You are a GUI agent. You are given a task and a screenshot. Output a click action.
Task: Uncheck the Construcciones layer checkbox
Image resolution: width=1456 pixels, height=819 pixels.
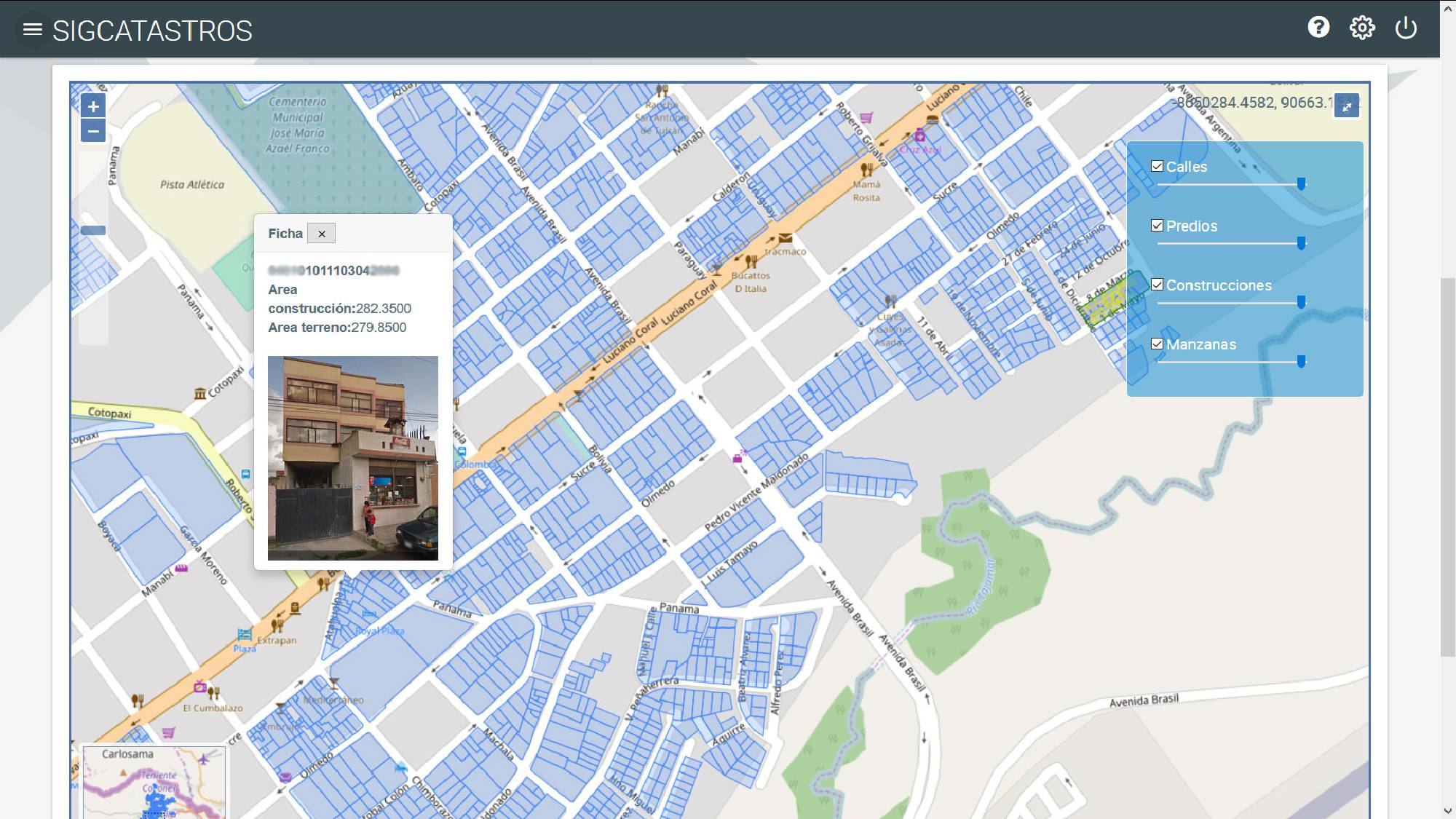pyautogui.click(x=1157, y=285)
